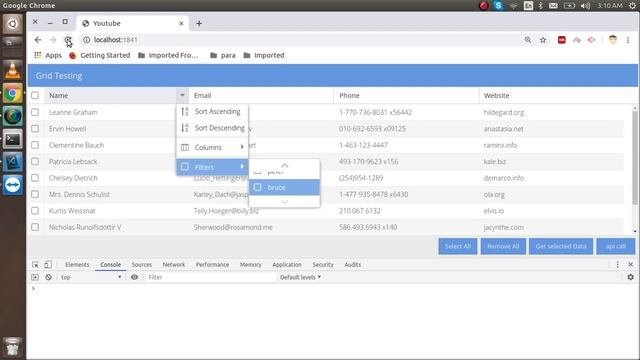Image resolution: width=640 pixels, height=360 pixels.
Task: Tick the Mrs. Dennis Schulist checkbox
Action: tap(35, 194)
